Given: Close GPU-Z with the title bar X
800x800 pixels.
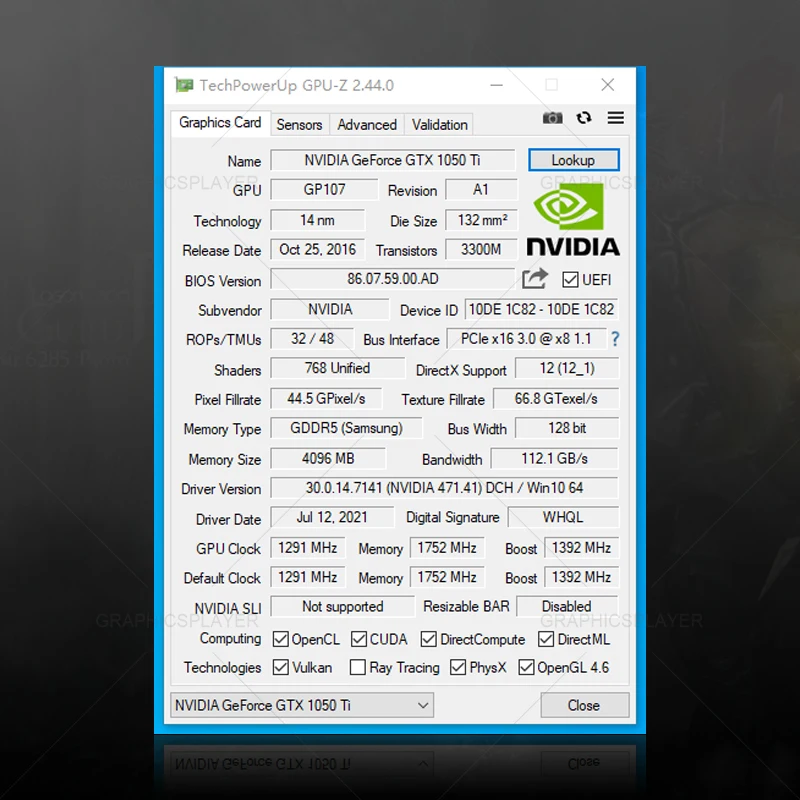Looking at the screenshot, I should pos(607,85).
